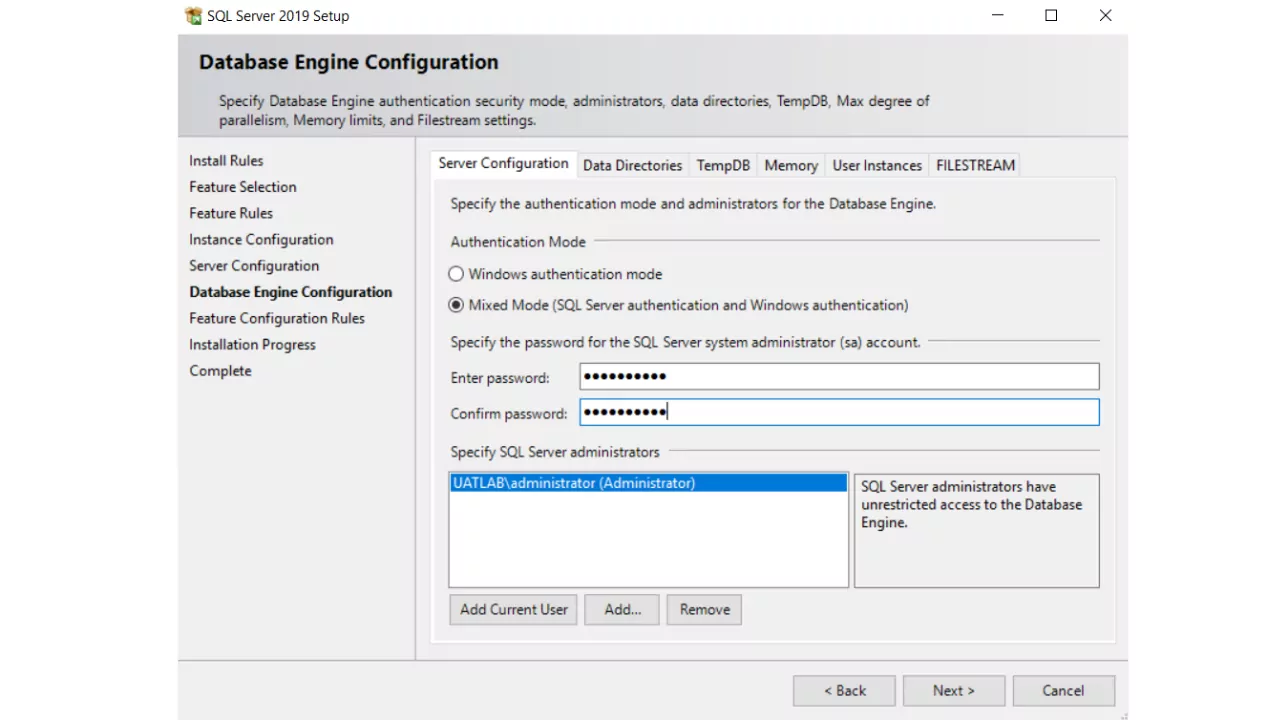Click Feature Selection step in sidebar
1280x720 pixels.
pyautogui.click(x=243, y=187)
